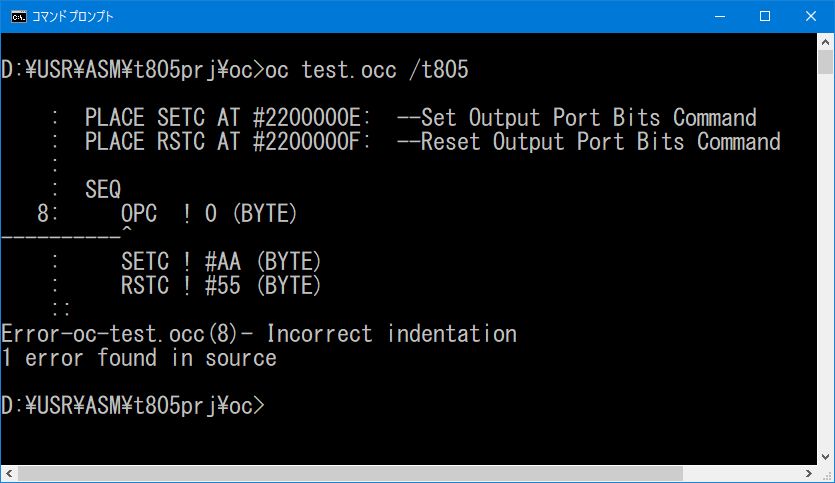Click the コマンド プロンプト title bar text

pyautogui.click(x=72, y=16)
